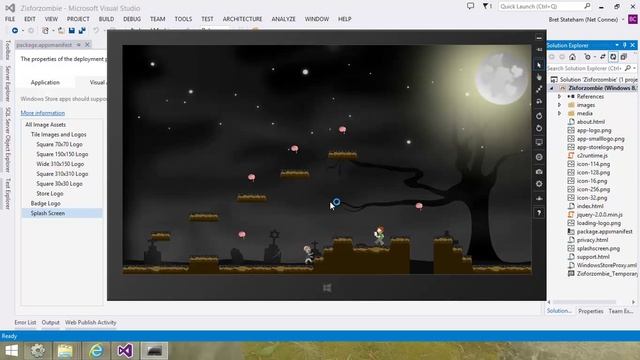Viewport: 640px width, 360px height.
Task: Collapse the Zisforzombie project node
Action: pos(552,88)
